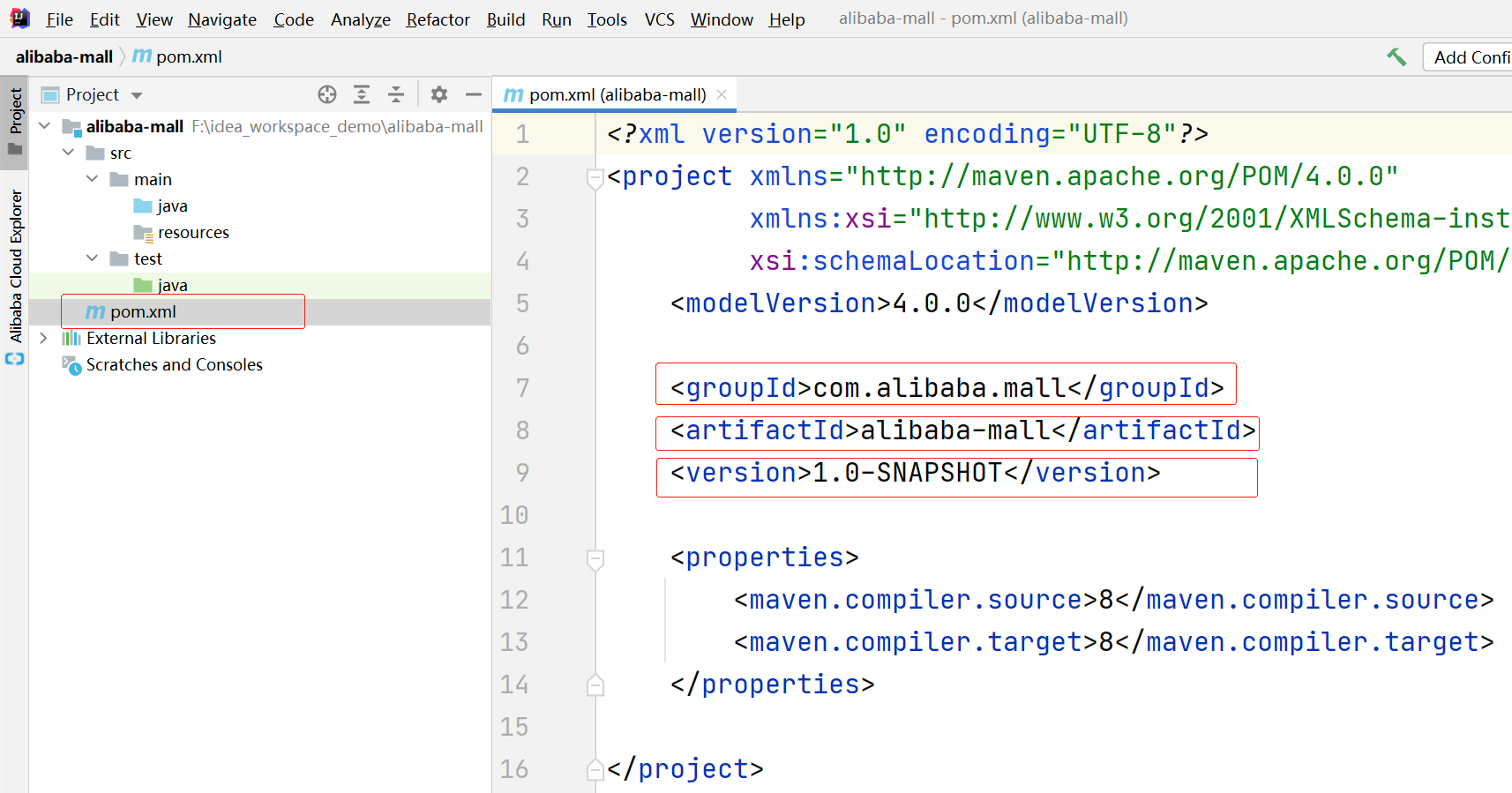Image resolution: width=1512 pixels, height=793 pixels.
Task: Click the alibaba-mall module folder icon
Action: pos(72,127)
